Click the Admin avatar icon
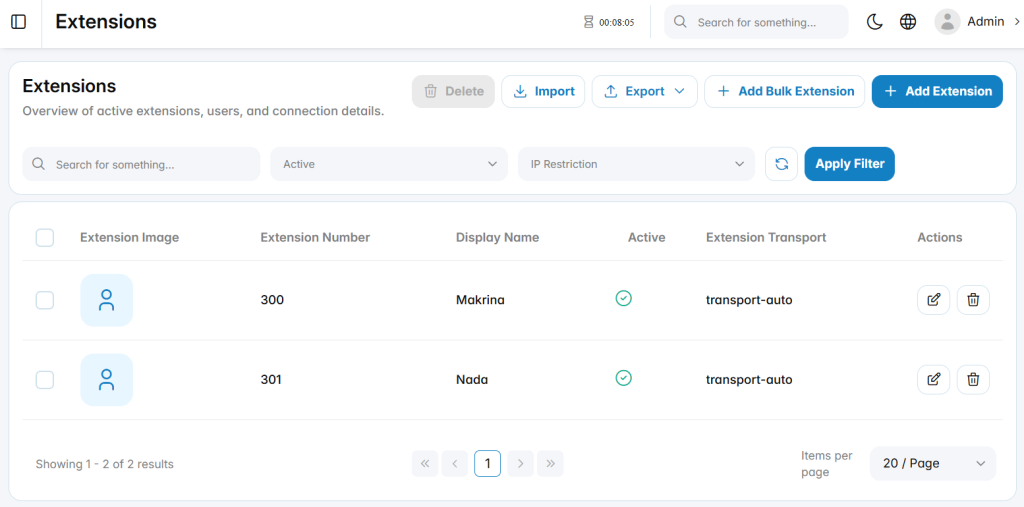Viewport: 1024px width, 507px height. pyautogui.click(x=947, y=22)
